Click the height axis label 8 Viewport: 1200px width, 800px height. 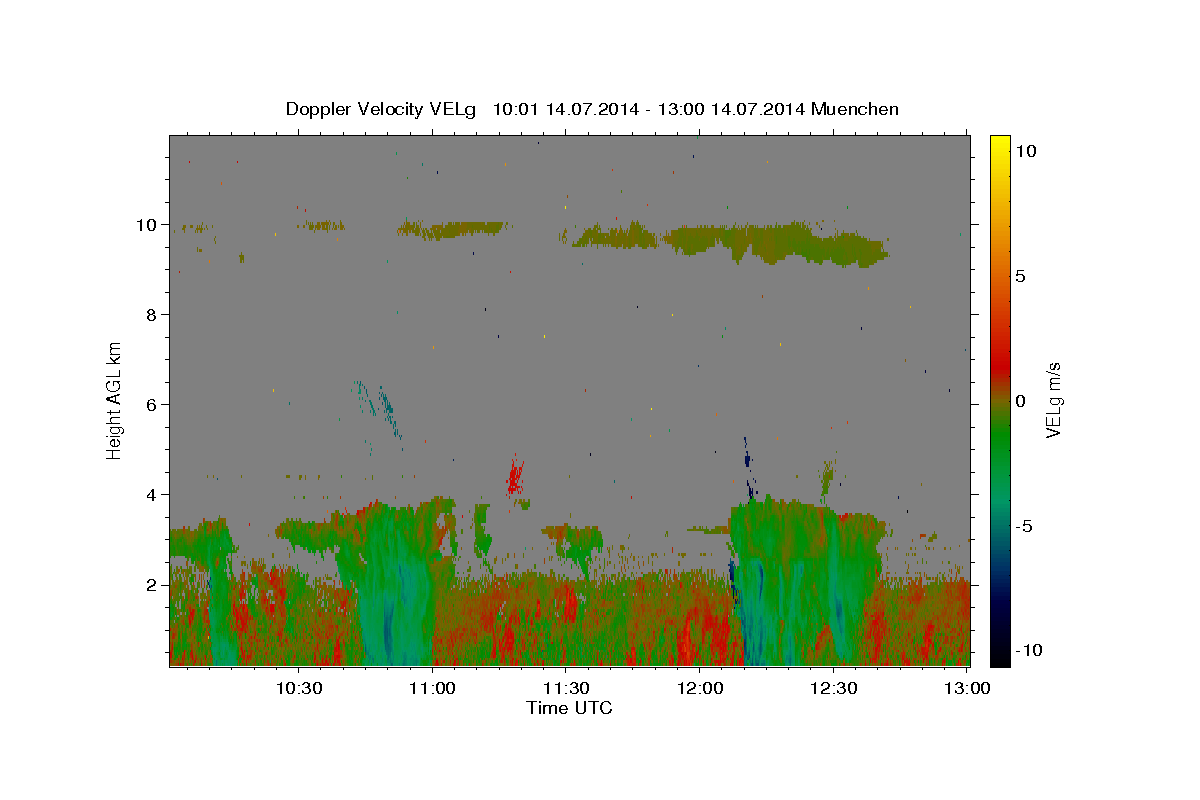153,314
